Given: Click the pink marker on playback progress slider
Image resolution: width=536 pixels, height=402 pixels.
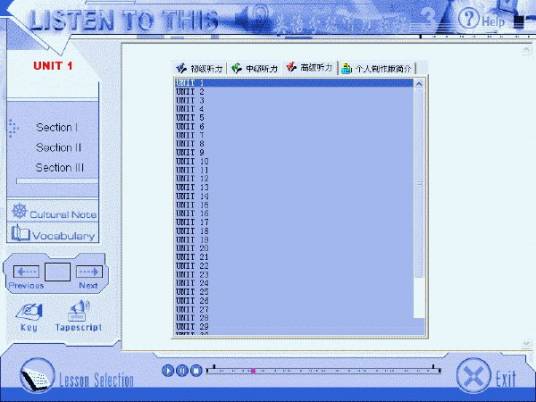Looking at the screenshot, I should [x=253, y=371].
